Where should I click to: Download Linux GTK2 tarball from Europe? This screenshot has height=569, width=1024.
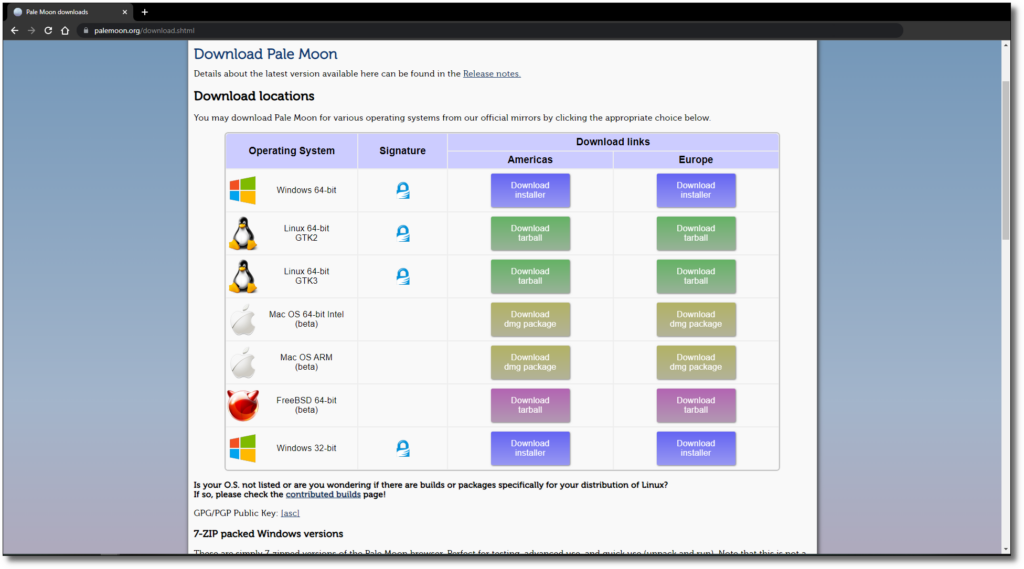(696, 233)
